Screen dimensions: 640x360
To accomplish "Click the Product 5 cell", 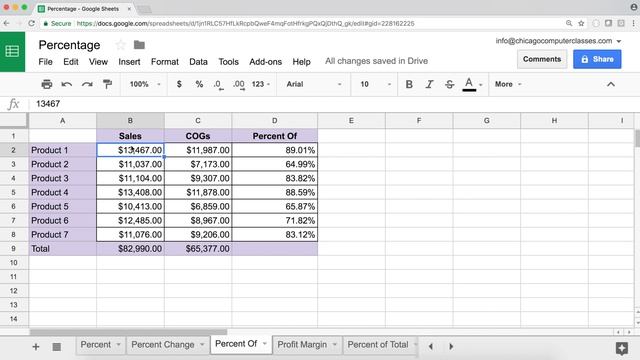I will (62, 207).
